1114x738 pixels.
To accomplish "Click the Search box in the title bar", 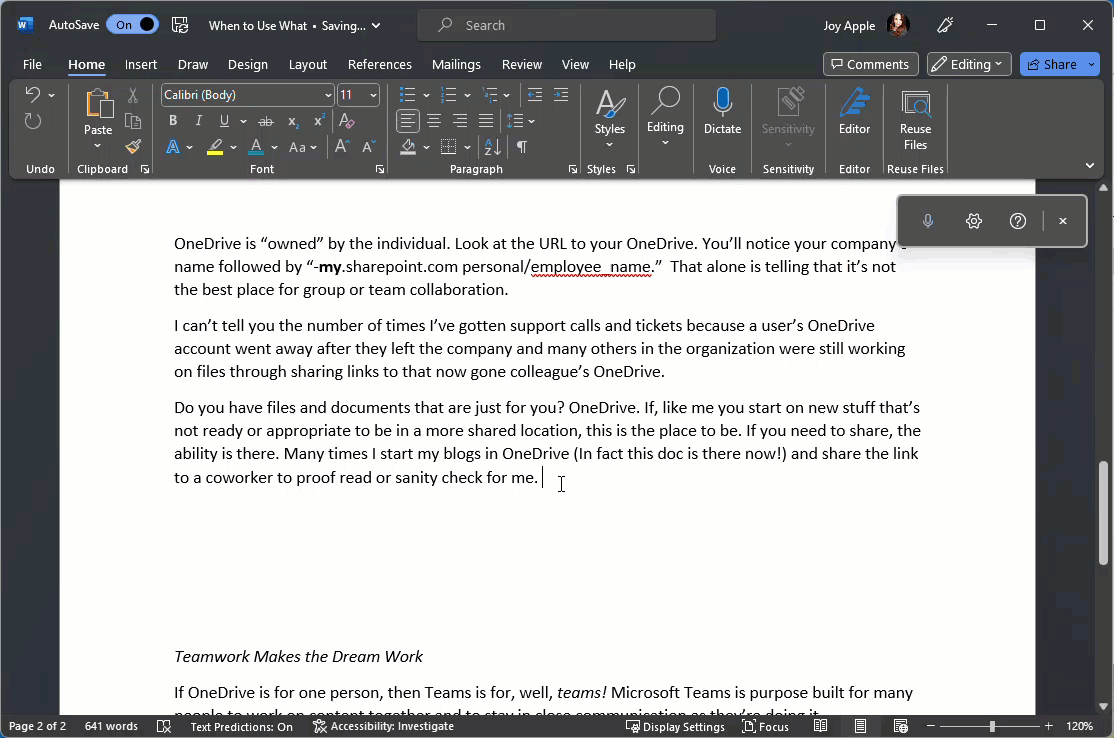I will pyautogui.click(x=566, y=25).
